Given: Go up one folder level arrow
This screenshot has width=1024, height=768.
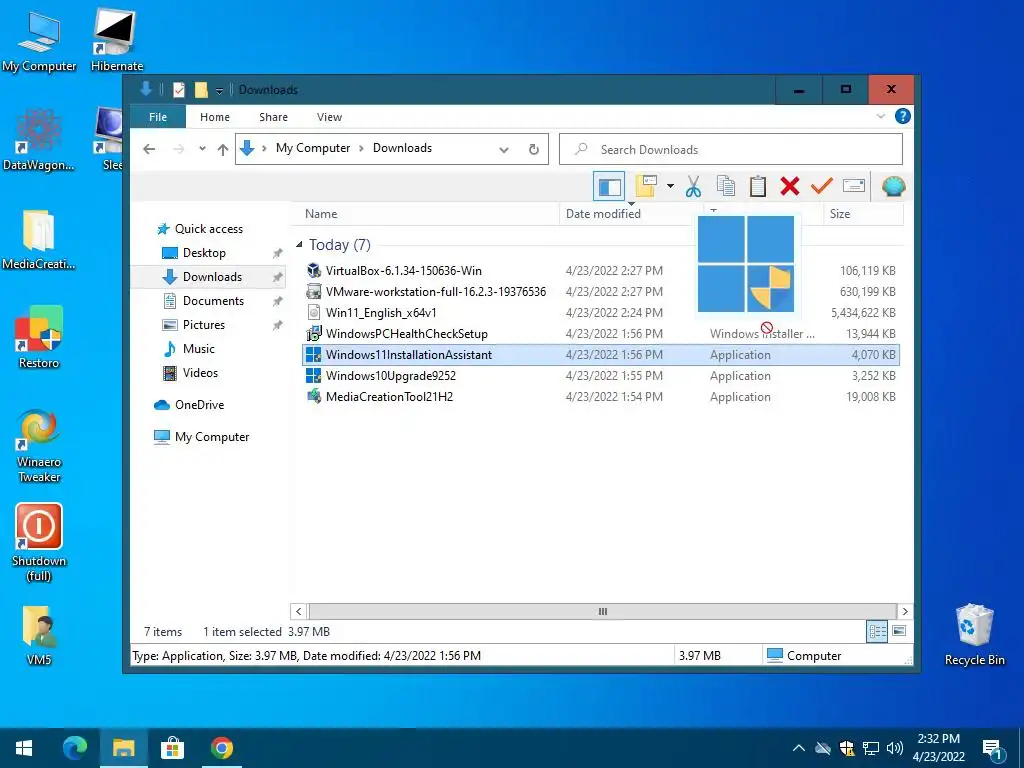Looking at the screenshot, I should pyautogui.click(x=223, y=149).
